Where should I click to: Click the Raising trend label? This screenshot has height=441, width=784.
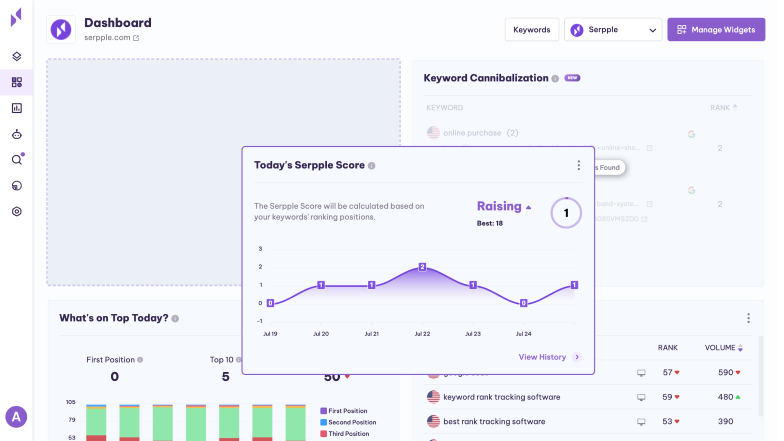pos(498,206)
